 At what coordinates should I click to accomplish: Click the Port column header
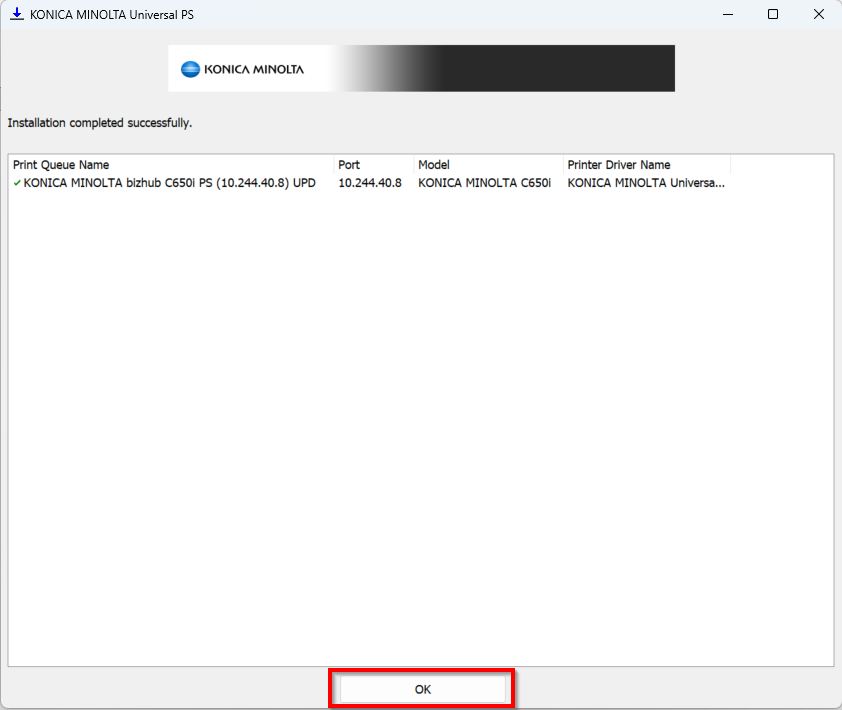pos(349,165)
